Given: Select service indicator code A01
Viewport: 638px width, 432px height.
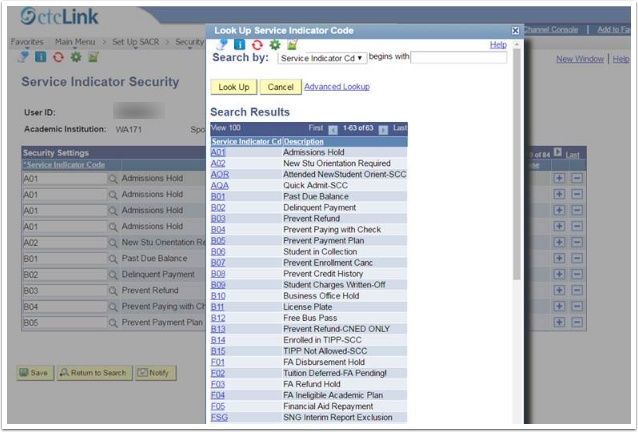Looking at the screenshot, I should coord(218,153).
